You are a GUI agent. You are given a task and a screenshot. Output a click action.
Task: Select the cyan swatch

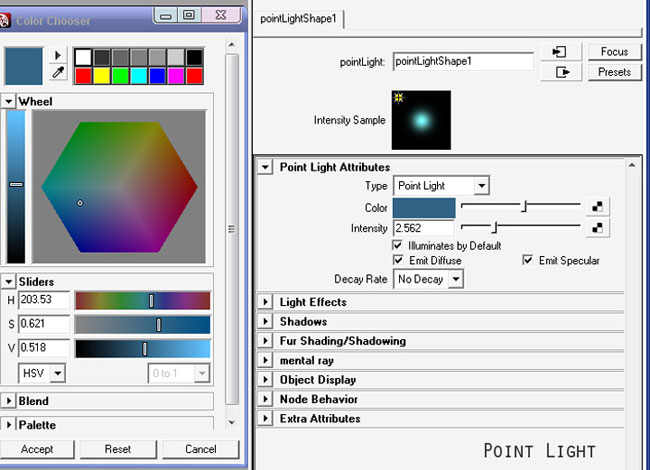(x=139, y=76)
